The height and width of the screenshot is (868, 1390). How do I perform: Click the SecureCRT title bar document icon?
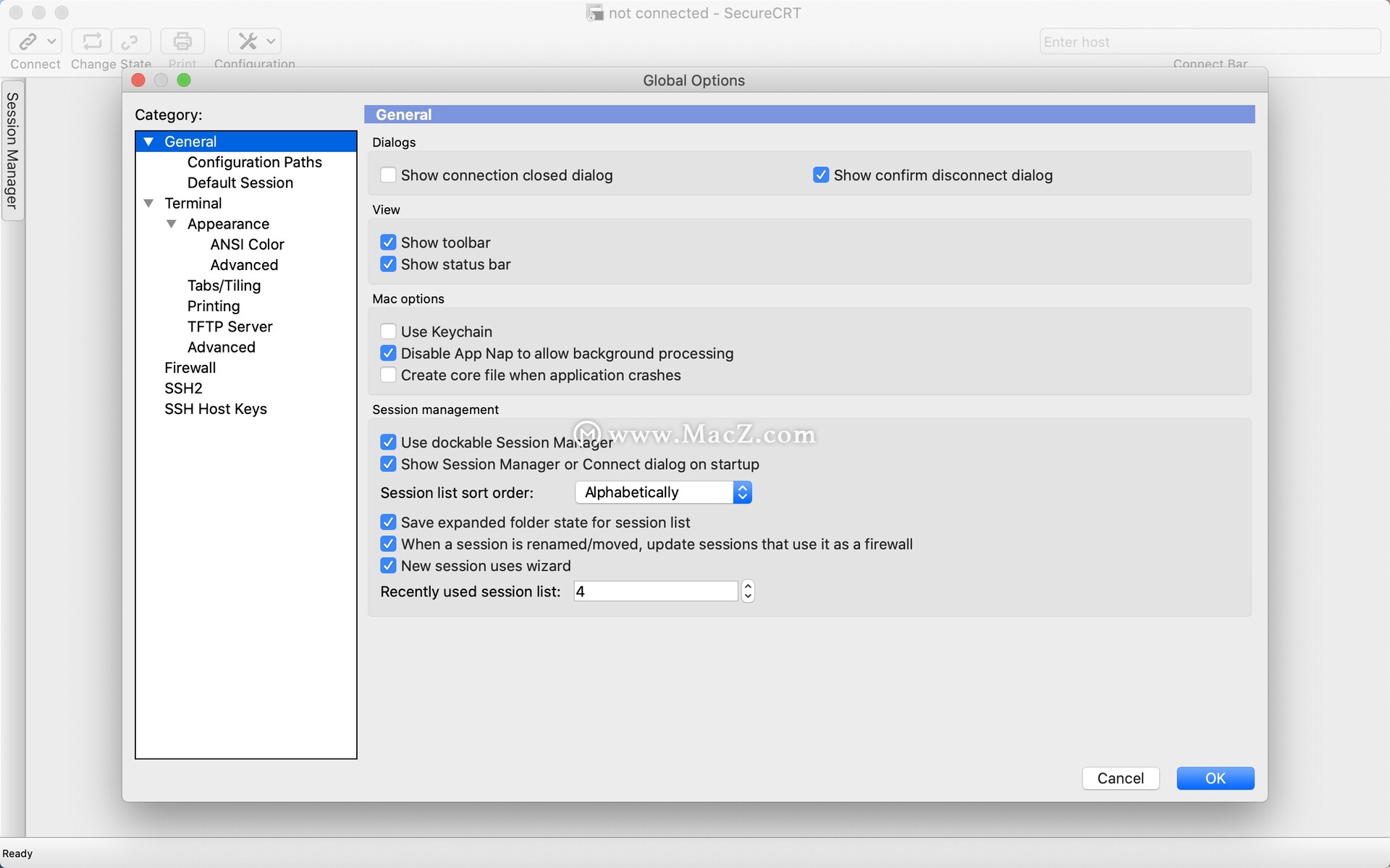coord(594,13)
